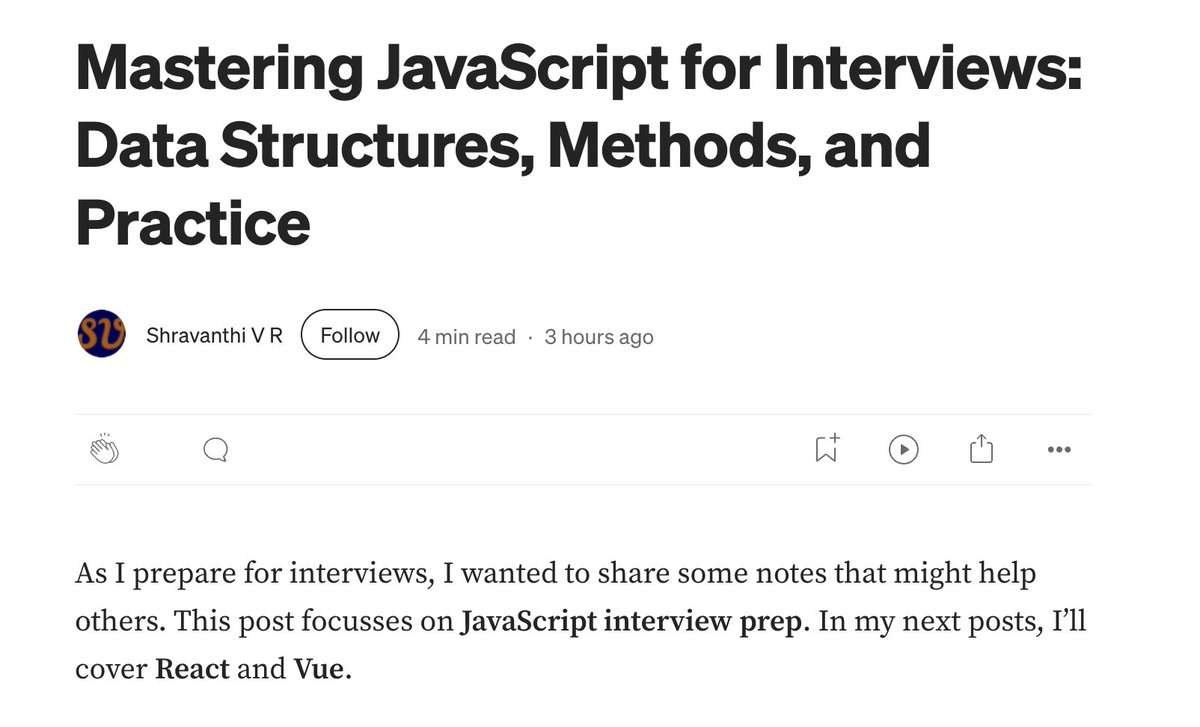Open the responses comment bubble
The image size is (1200, 727).
click(215, 450)
